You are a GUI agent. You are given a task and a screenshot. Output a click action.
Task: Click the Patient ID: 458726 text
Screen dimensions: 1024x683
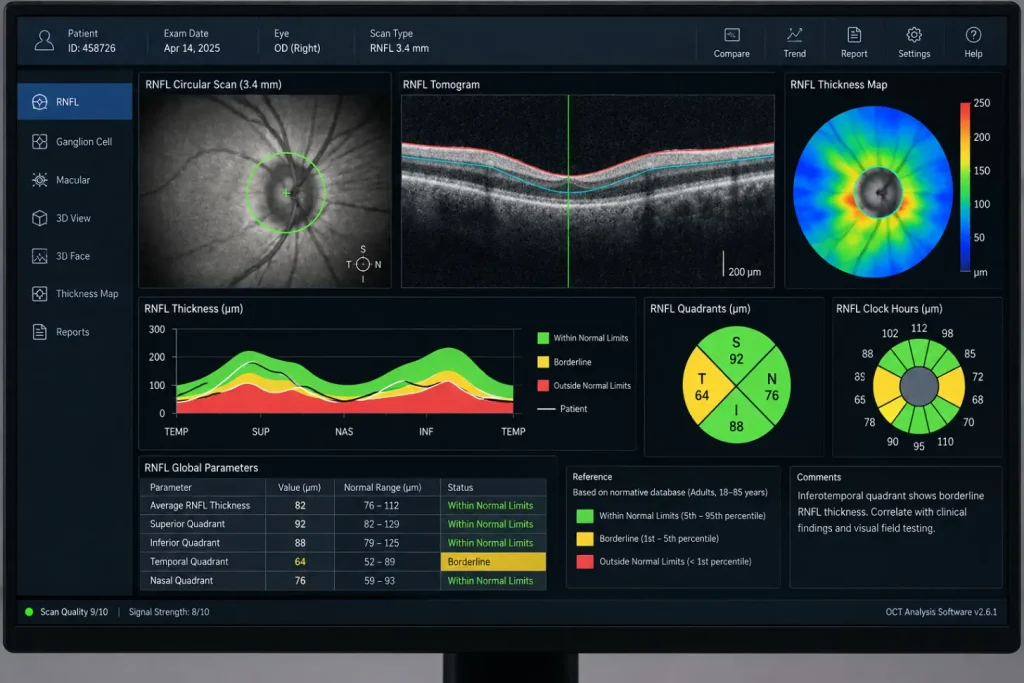(x=91, y=48)
